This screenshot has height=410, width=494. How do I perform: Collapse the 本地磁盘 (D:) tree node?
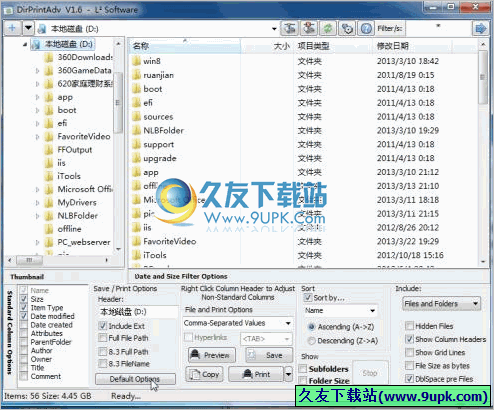[x=25, y=44]
